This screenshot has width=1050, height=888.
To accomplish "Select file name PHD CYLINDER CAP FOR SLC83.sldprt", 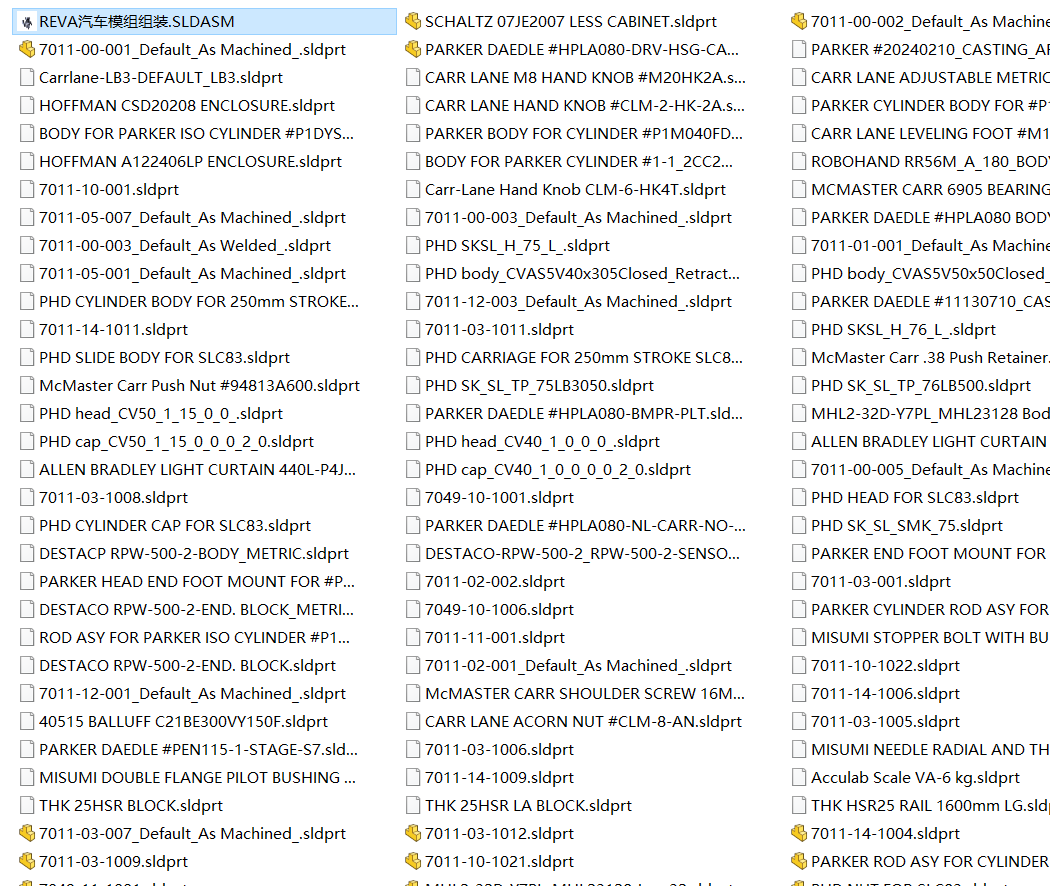I will tap(175, 526).
